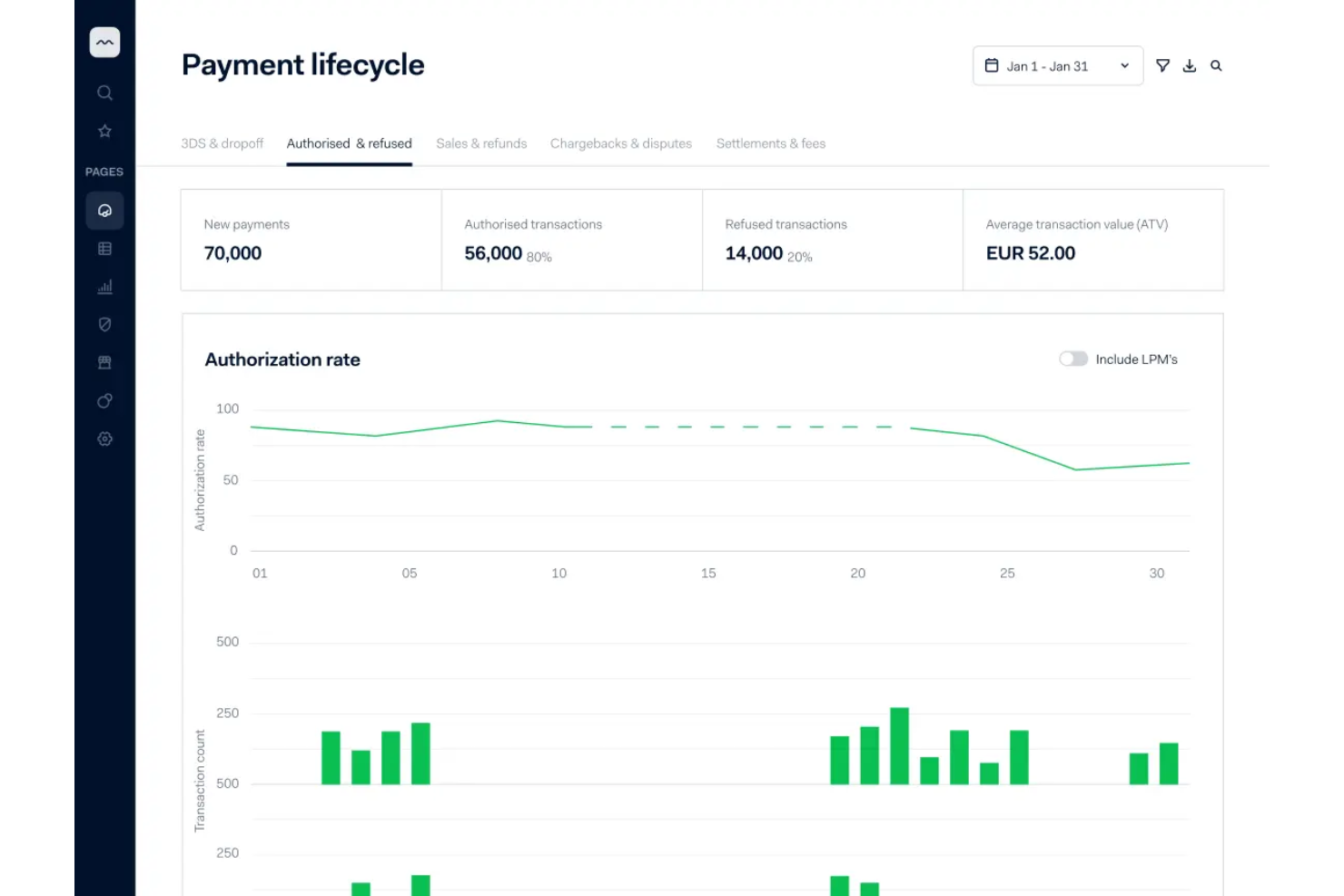Download the report via the download icon

click(1190, 65)
